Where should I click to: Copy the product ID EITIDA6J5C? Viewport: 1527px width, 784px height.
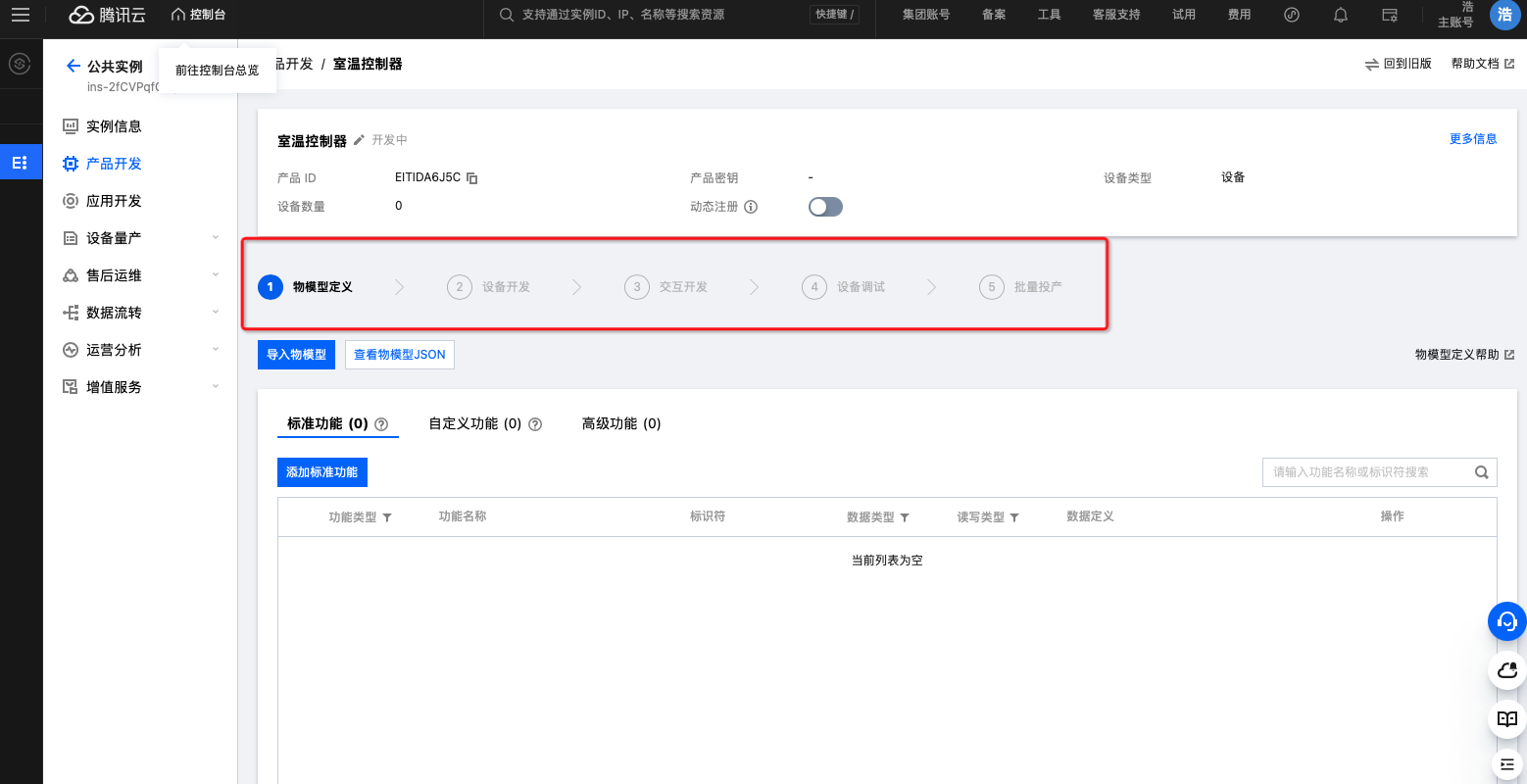(x=472, y=178)
